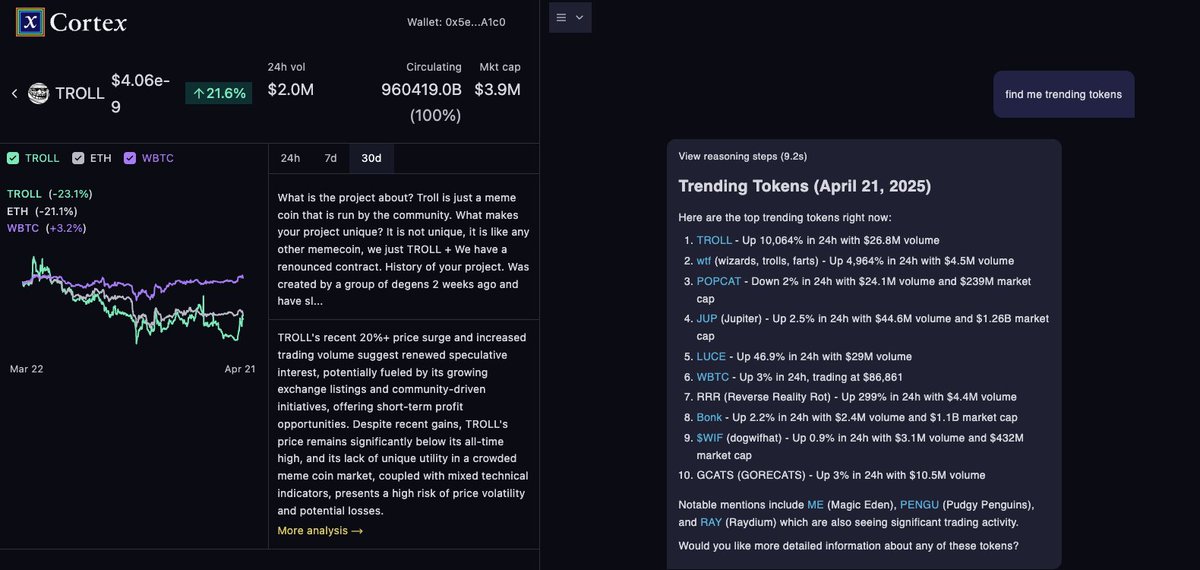Screen dimensions: 1200x570
Task: Click the RRR (Reverse Reality Rot) row
Action: (x=856, y=397)
